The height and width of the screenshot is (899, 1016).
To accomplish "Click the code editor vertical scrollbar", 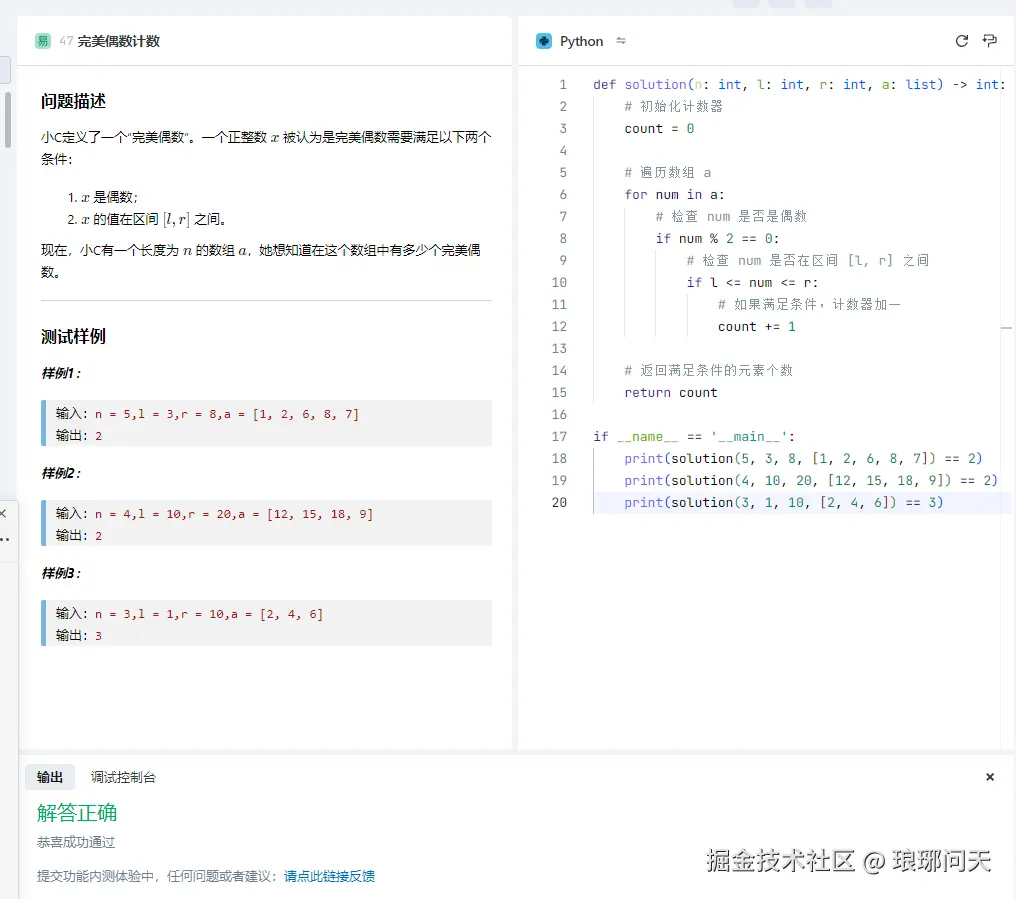I will 1009,330.
